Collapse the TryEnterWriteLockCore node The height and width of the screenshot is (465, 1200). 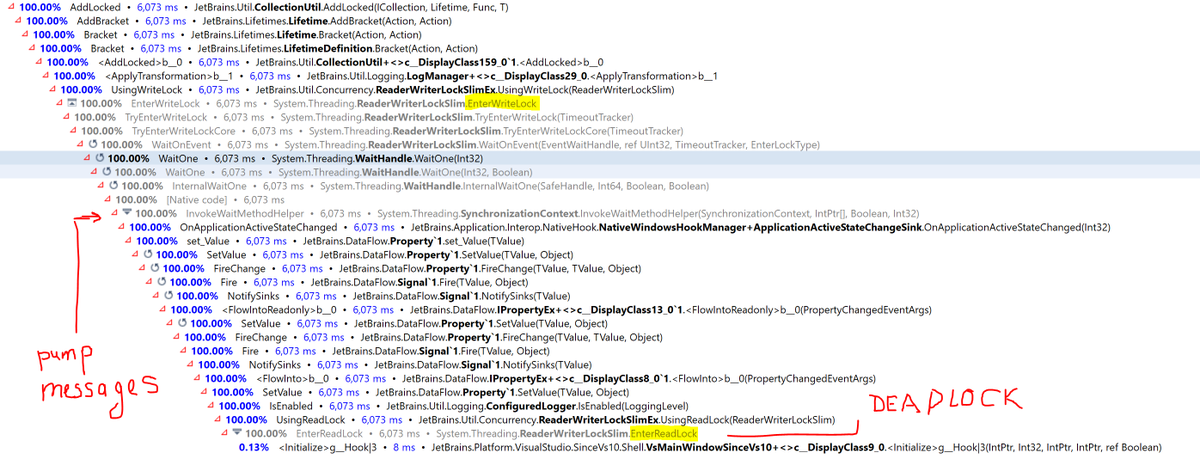[x=72, y=131]
